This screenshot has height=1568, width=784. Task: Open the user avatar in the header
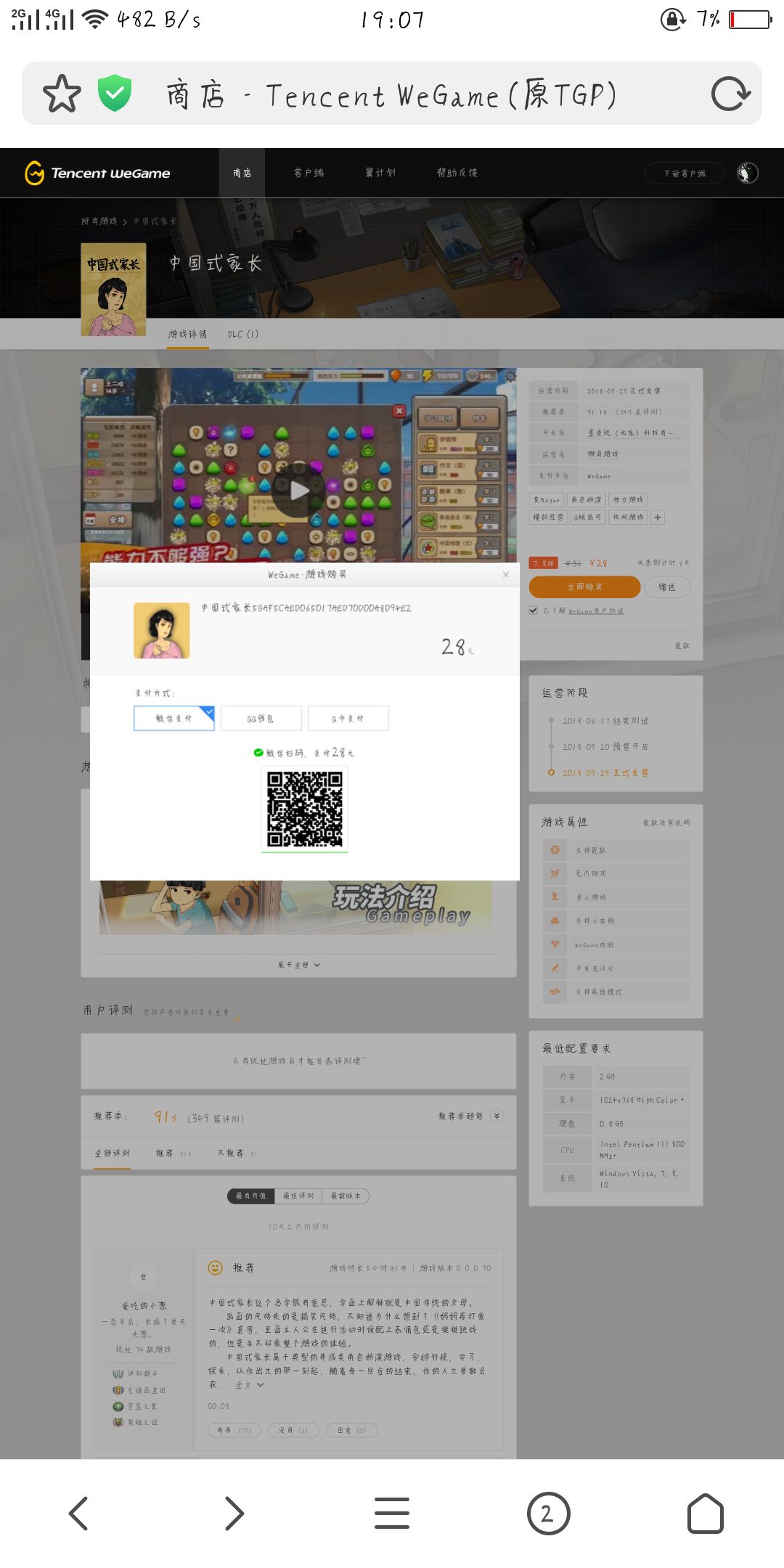[x=748, y=173]
